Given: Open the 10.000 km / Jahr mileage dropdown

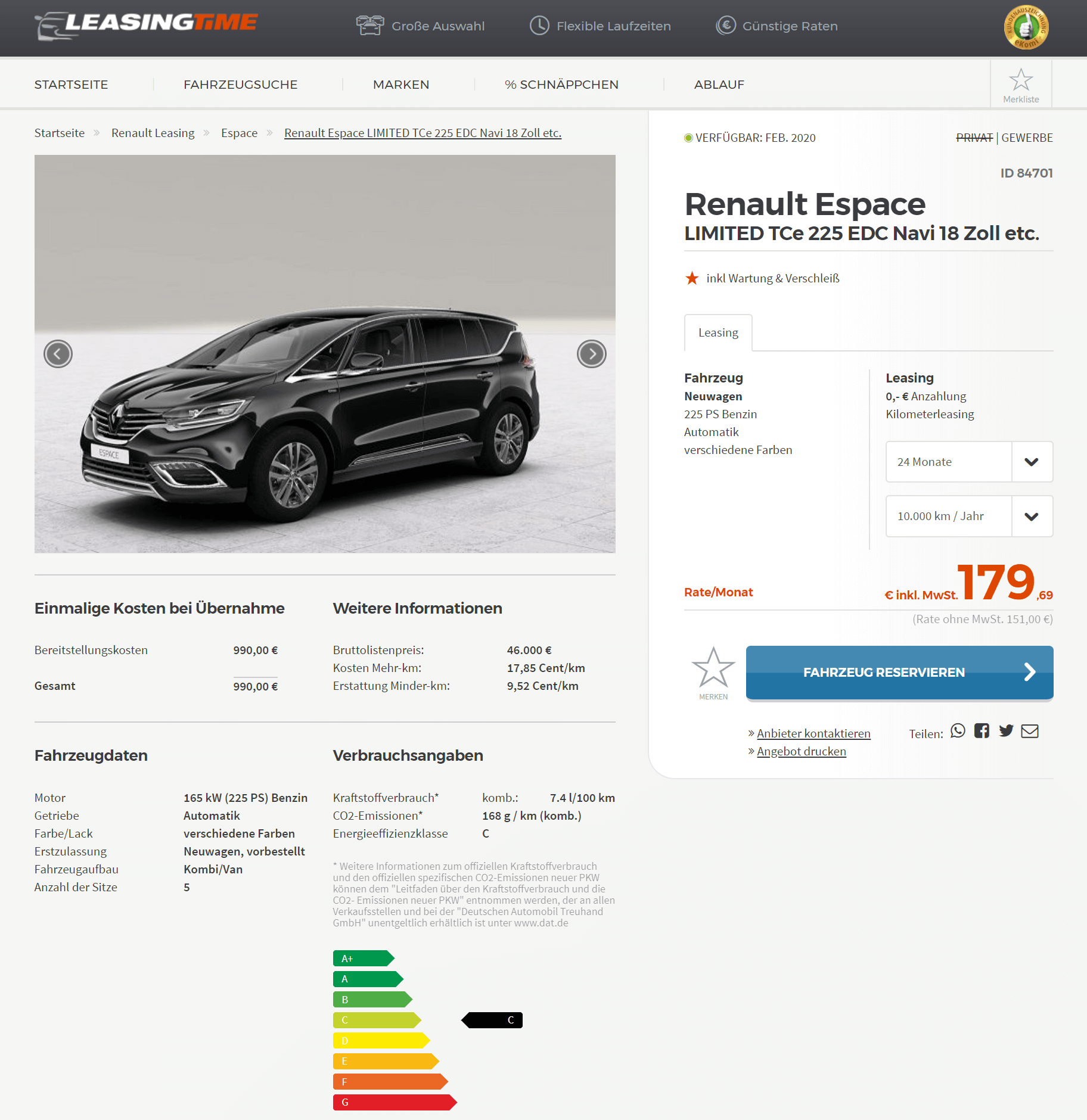Looking at the screenshot, I should 969,516.
